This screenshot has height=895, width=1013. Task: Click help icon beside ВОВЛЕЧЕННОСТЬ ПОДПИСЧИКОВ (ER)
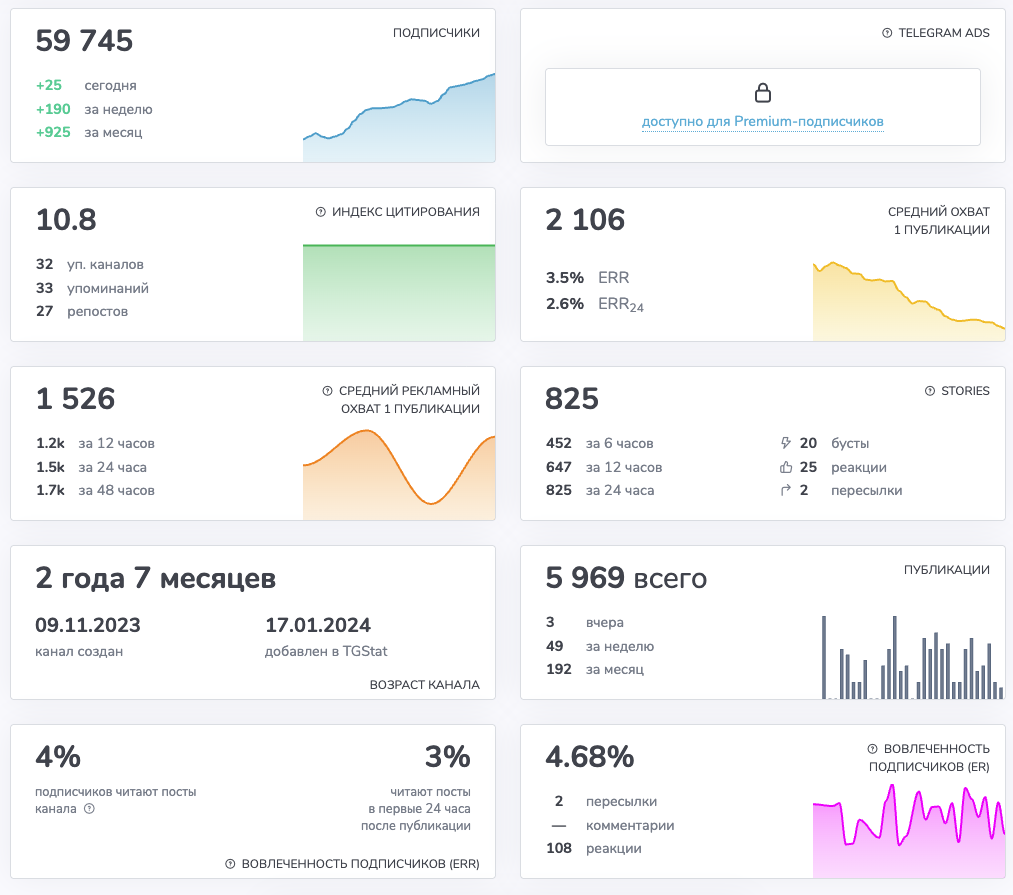[x=872, y=749]
